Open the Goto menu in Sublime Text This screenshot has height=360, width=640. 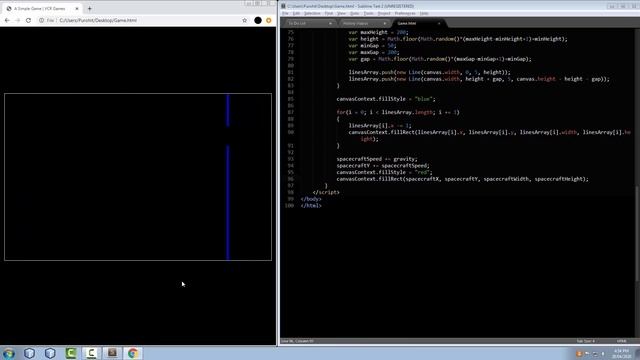click(354, 13)
